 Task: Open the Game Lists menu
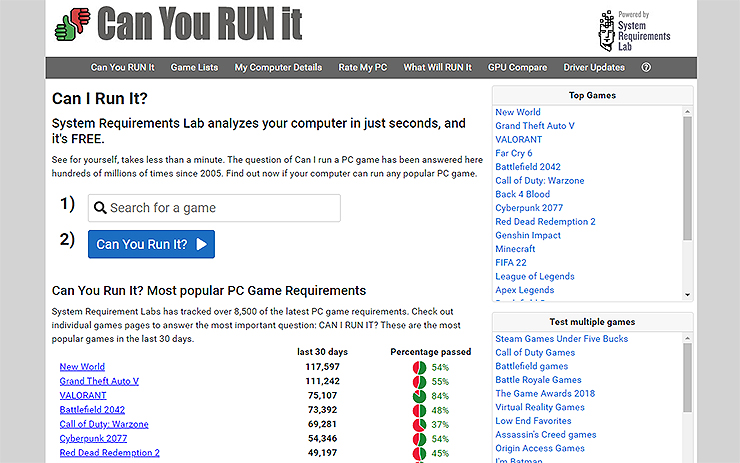(194, 67)
